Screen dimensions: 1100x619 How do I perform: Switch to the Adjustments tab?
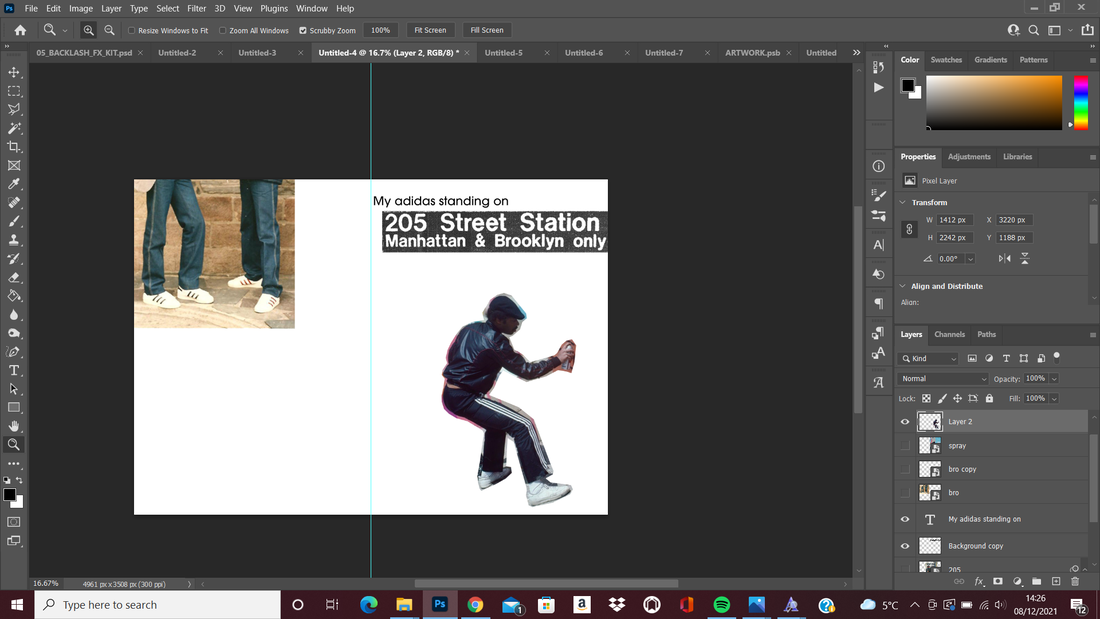(x=969, y=157)
